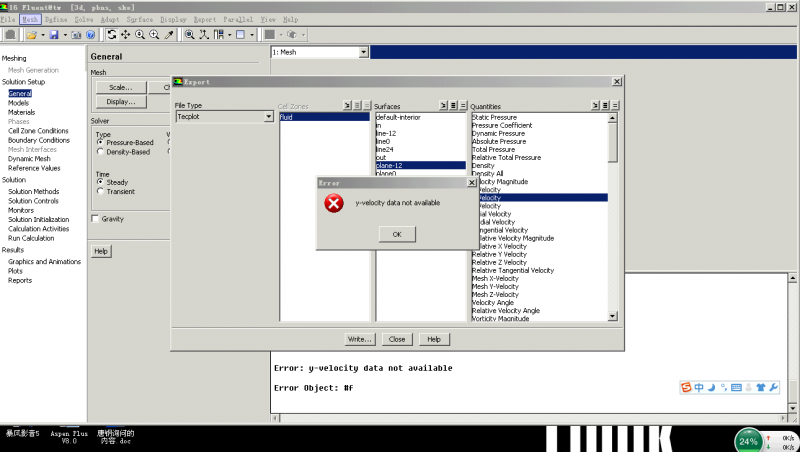Open the Report menu
The width and height of the screenshot is (800, 452).
pyautogui.click(x=205, y=19)
